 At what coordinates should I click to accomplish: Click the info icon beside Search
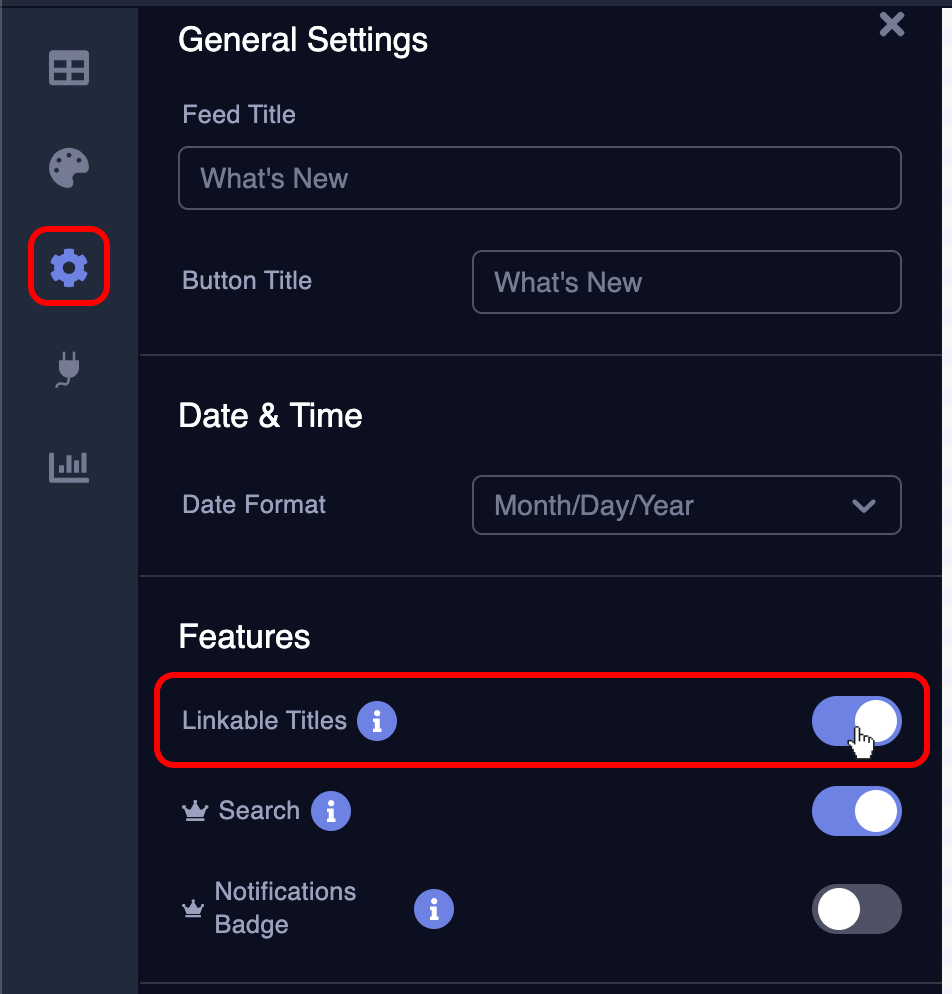tap(330, 811)
